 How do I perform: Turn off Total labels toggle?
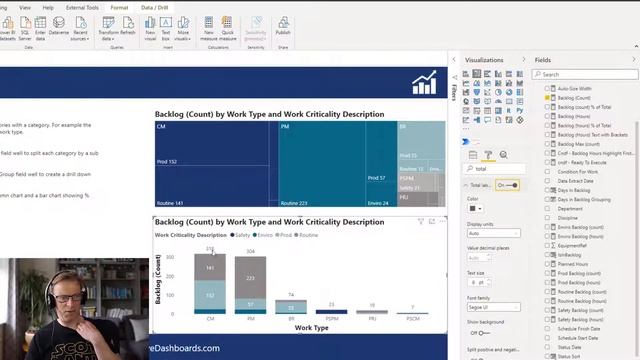(507, 185)
